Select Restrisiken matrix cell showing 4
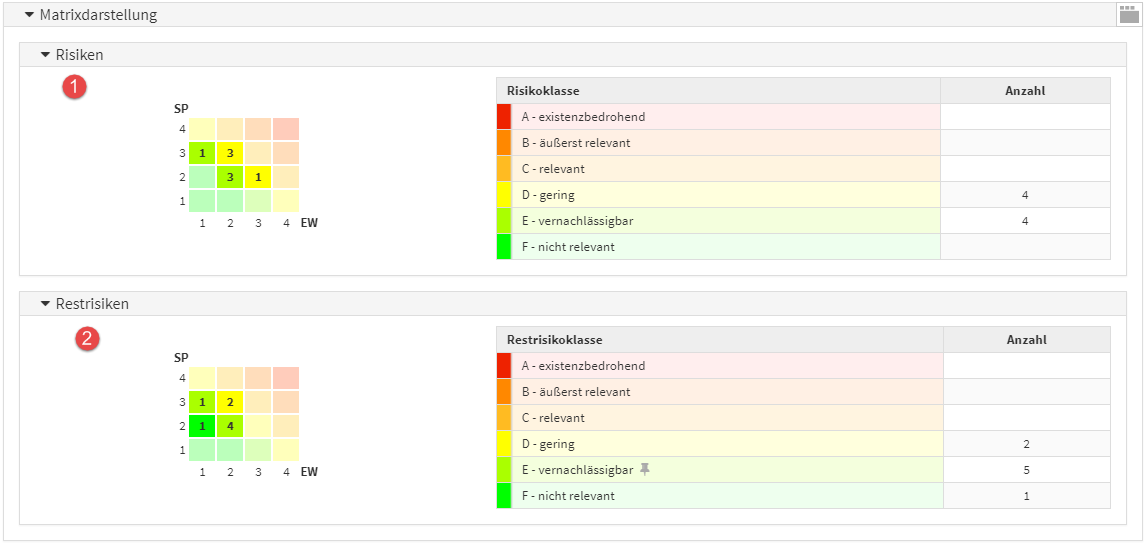 pyautogui.click(x=230, y=426)
